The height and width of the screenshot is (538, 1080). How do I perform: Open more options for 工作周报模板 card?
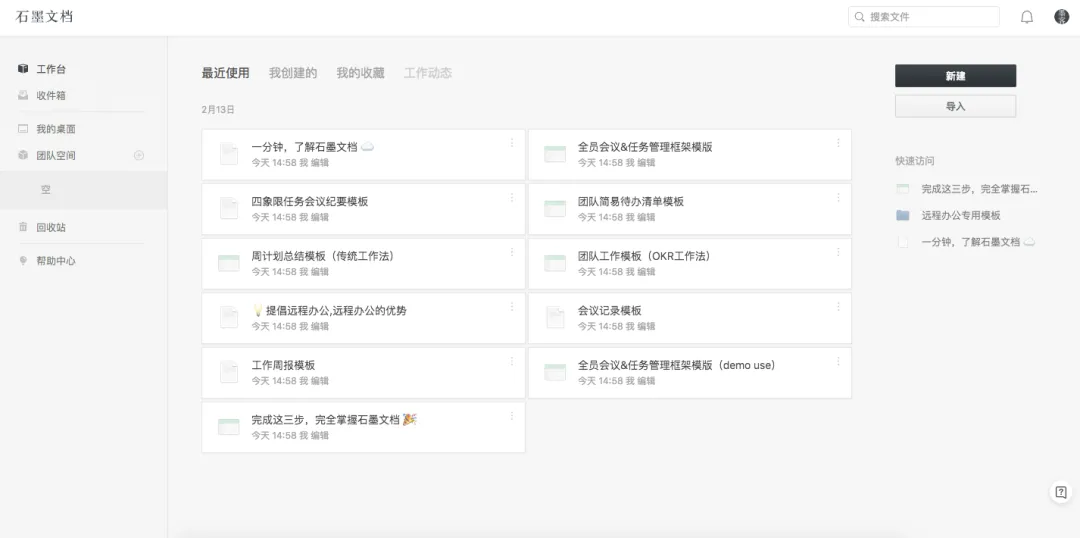click(512, 361)
